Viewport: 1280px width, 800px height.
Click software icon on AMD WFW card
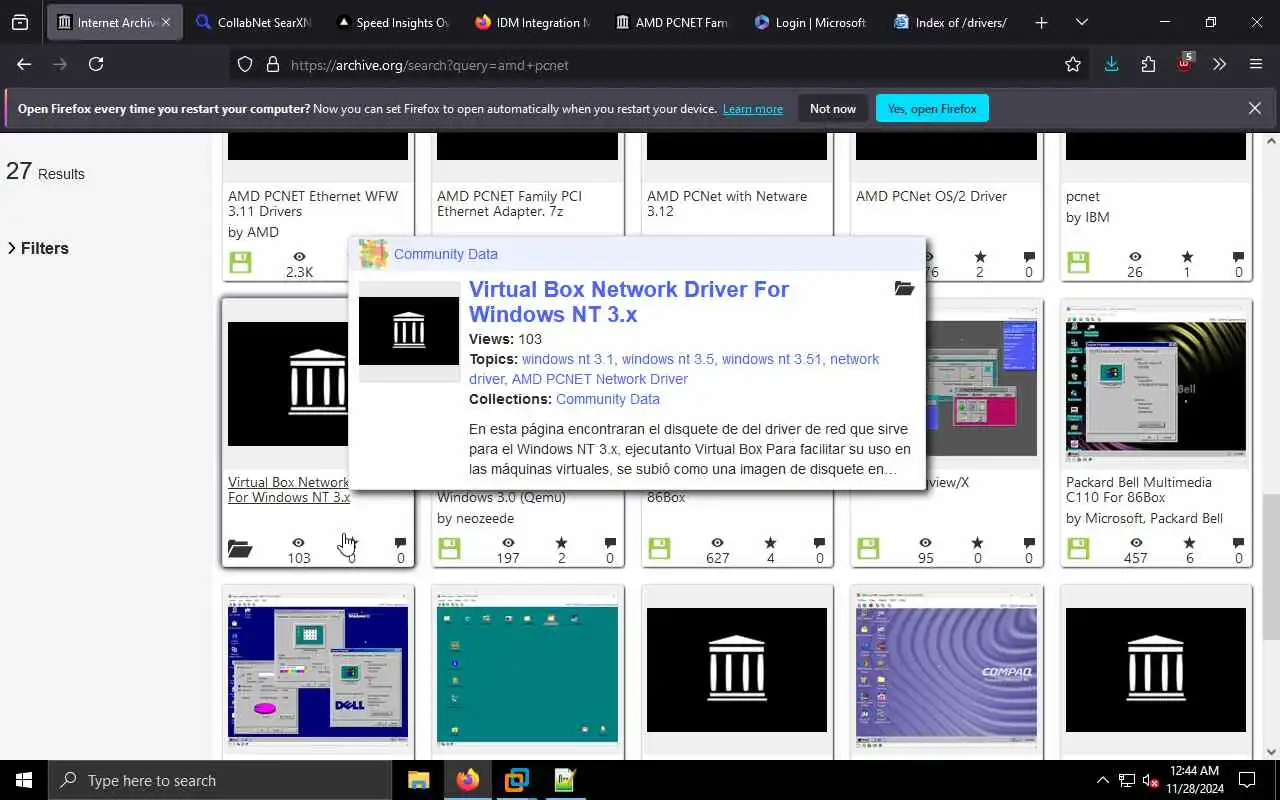click(x=240, y=262)
